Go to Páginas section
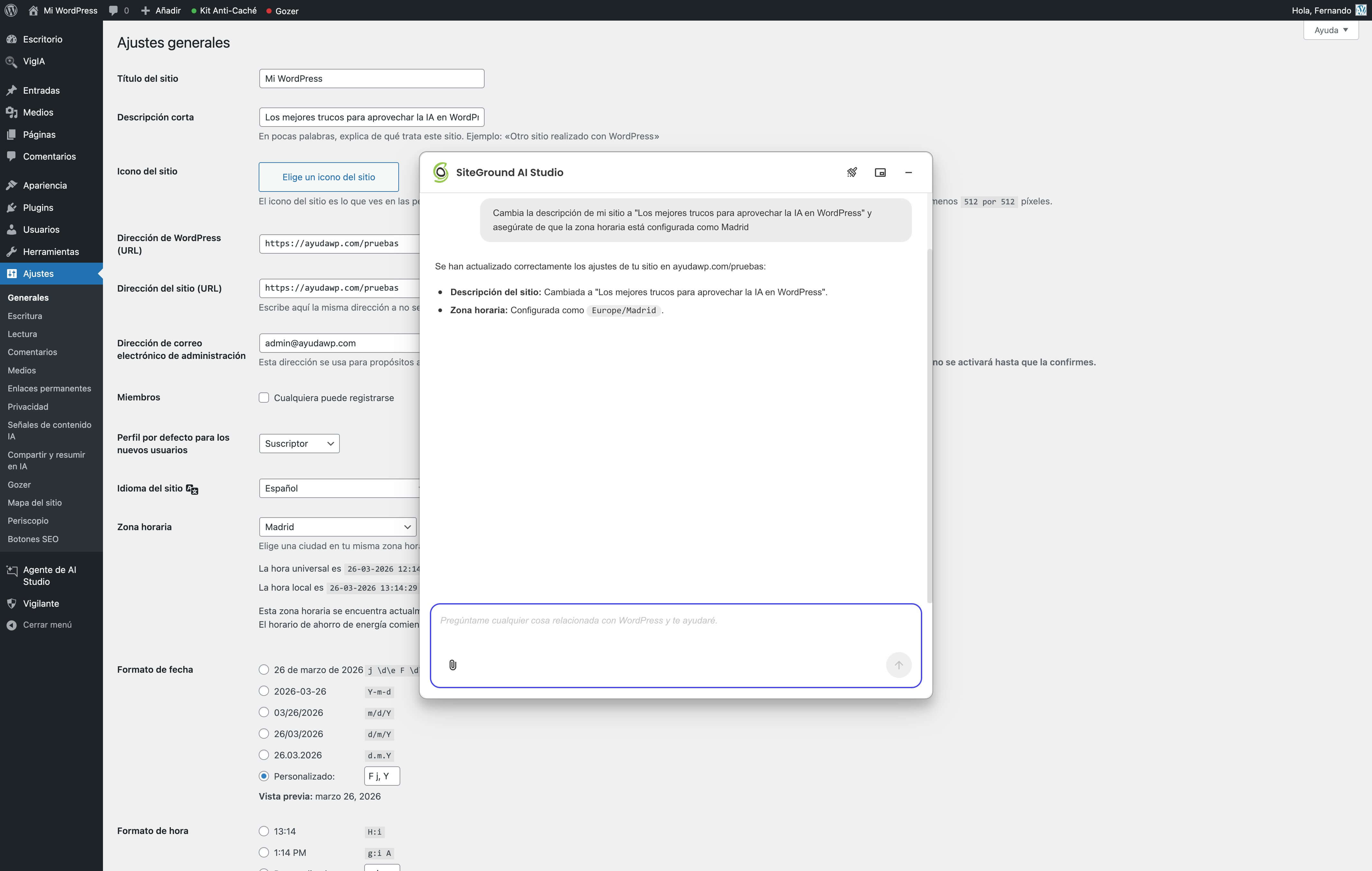This screenshot has height=871, width=1372. (x=51, y=135)
